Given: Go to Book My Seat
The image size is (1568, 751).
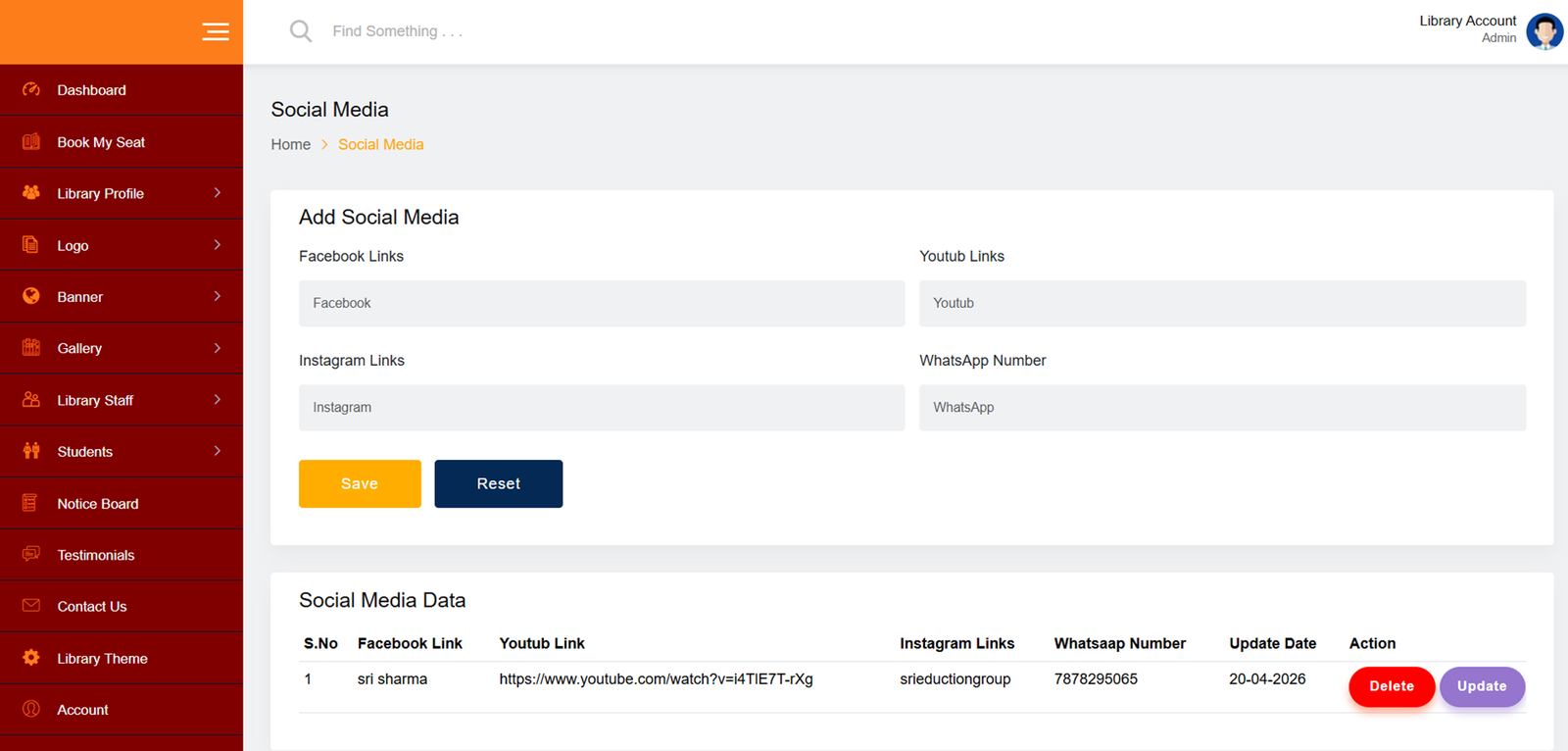Looking at the screenshot, I should tap(122, 142).
